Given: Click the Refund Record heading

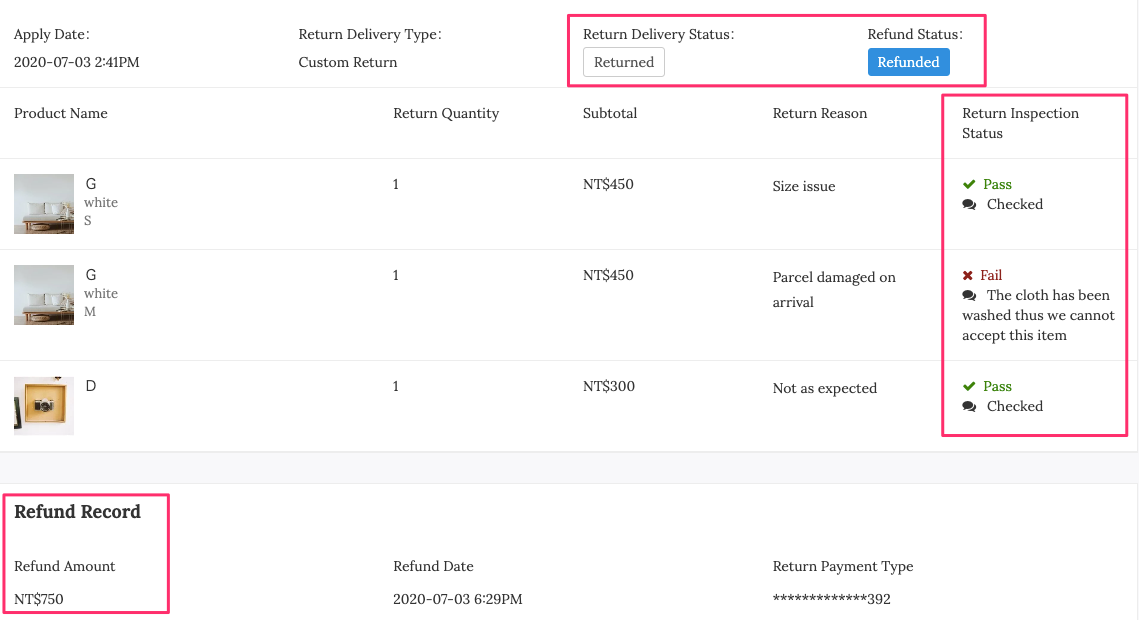Looking at the screenshot, I should [77, 512].
